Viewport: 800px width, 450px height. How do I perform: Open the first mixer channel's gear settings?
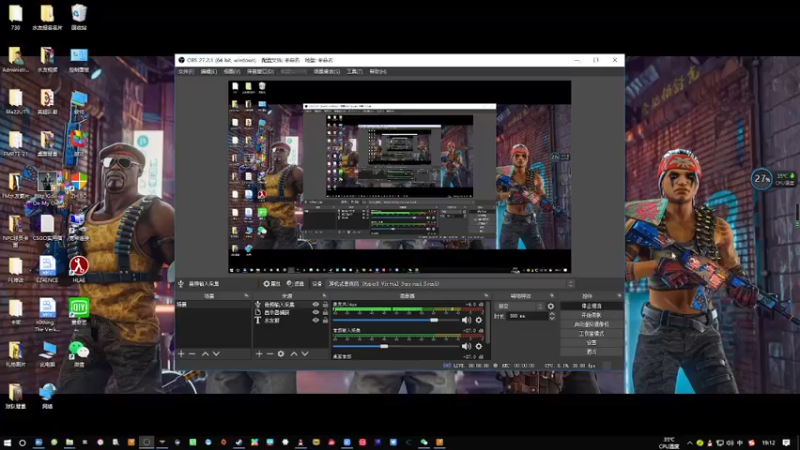479,320
